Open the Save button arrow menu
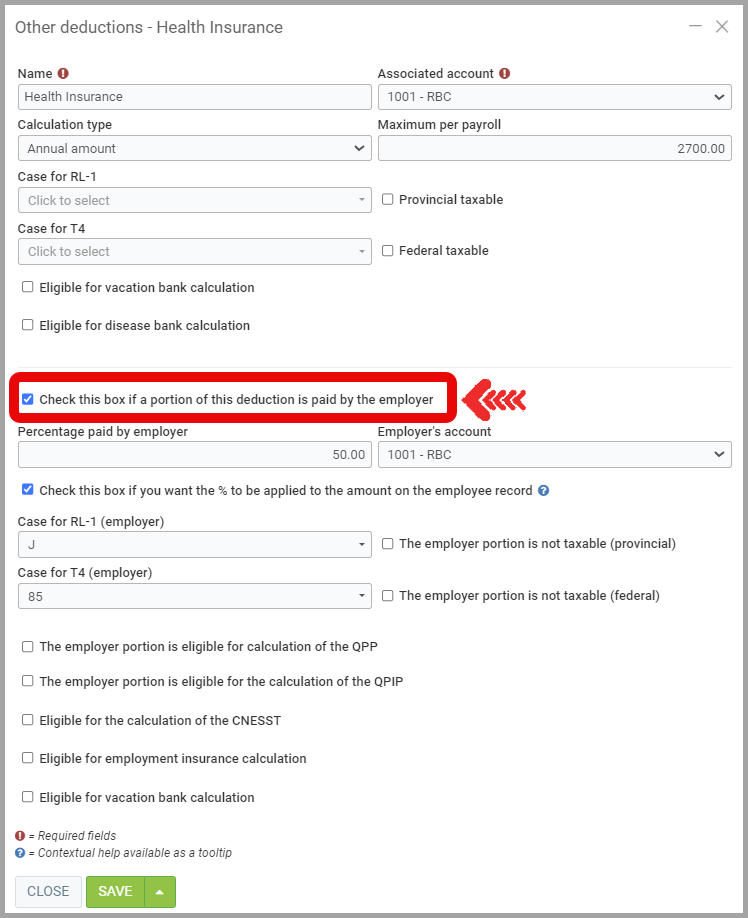The height and width of the screenshot is (918, 748). (160, 891)
